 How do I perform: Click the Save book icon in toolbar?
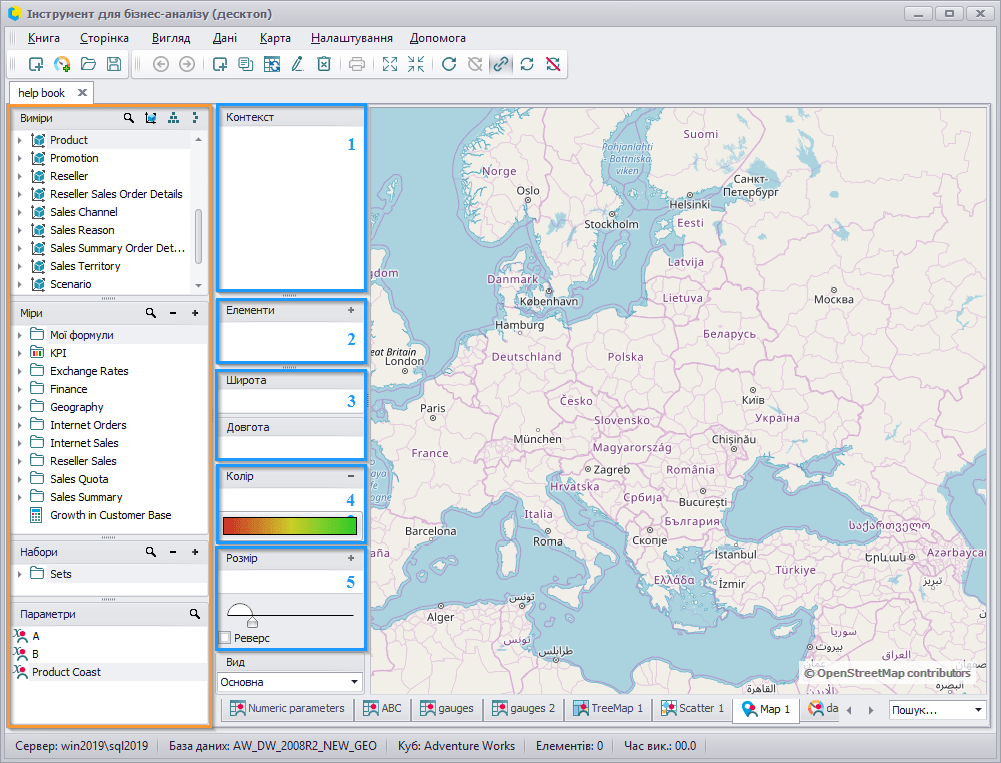(x=114, y=64)
